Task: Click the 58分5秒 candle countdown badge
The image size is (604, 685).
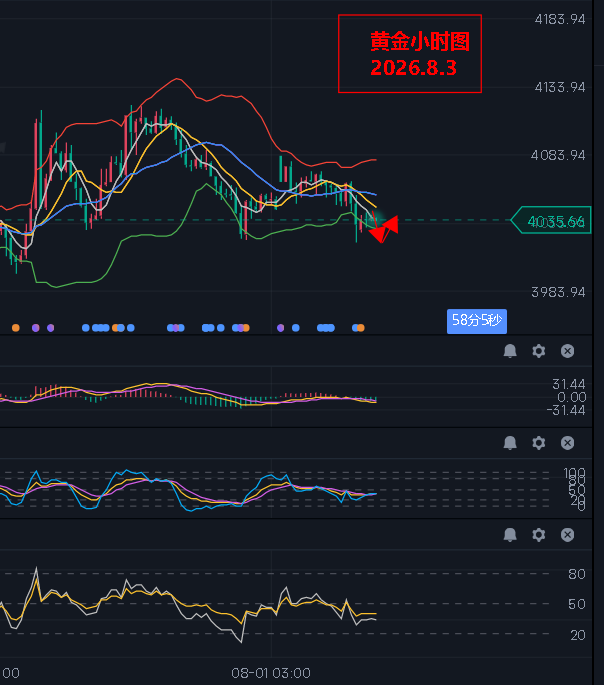Action: 476,321
